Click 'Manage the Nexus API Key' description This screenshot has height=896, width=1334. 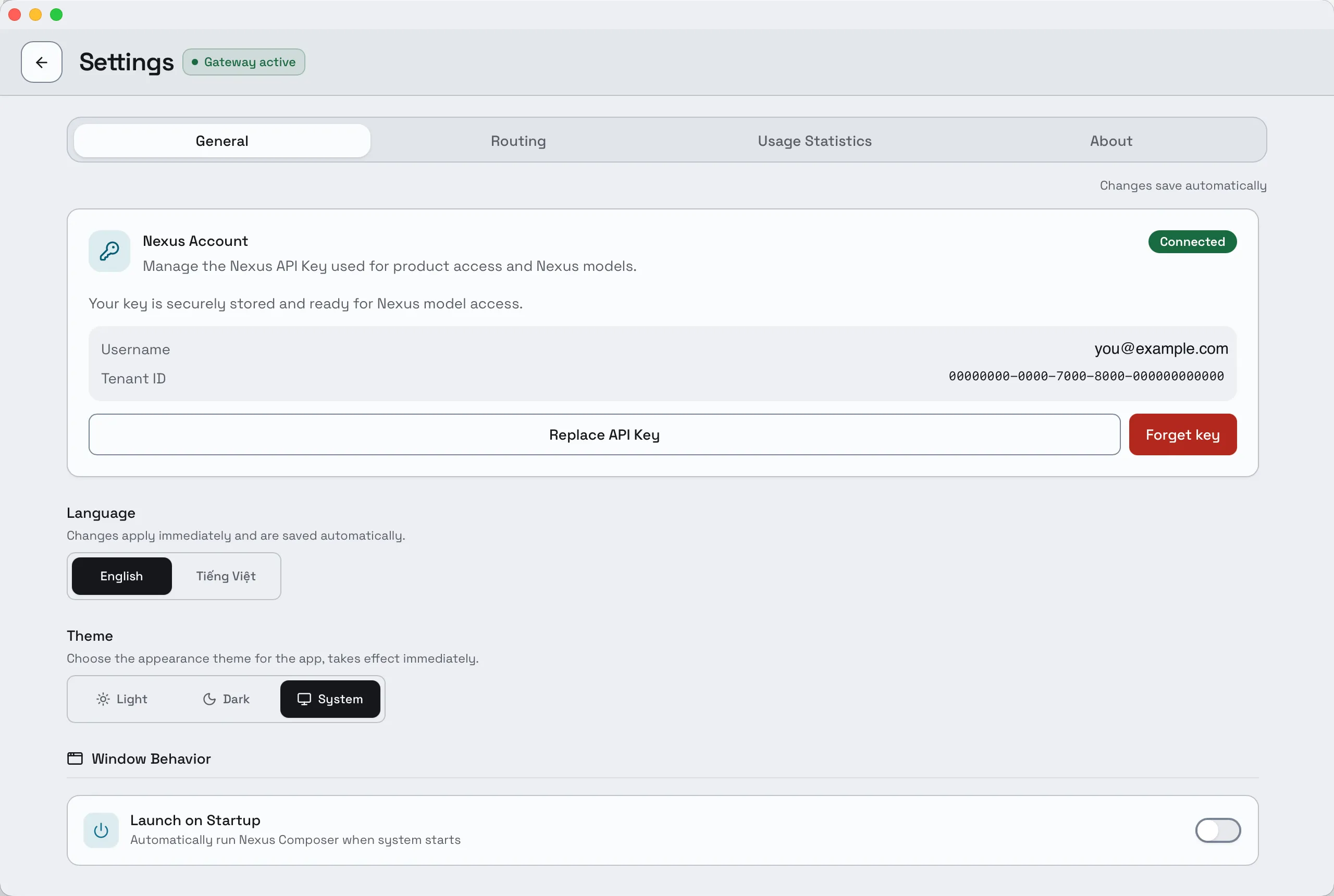[x=389, y=266]
